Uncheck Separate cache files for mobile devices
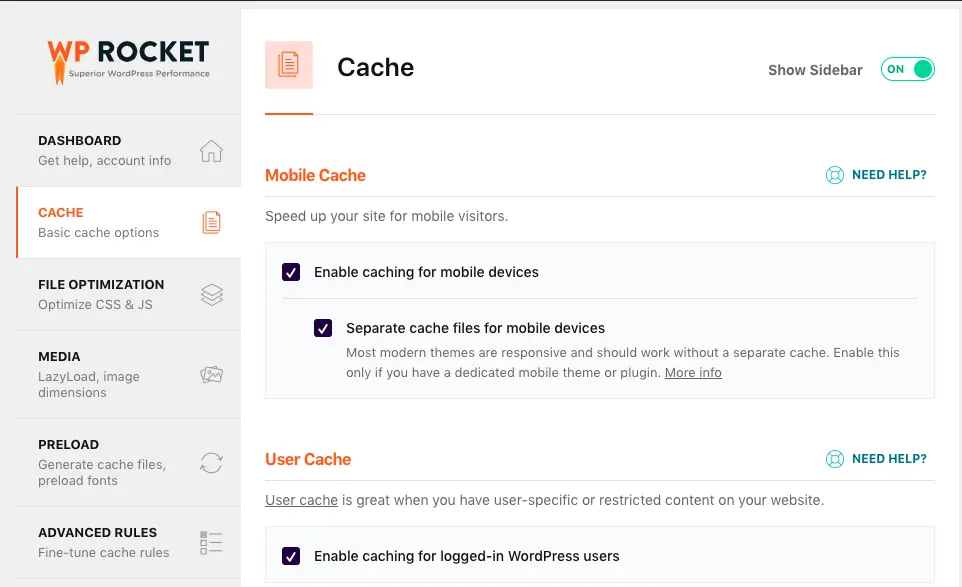Screen dimensions: 962x587 tap(323, 328)
